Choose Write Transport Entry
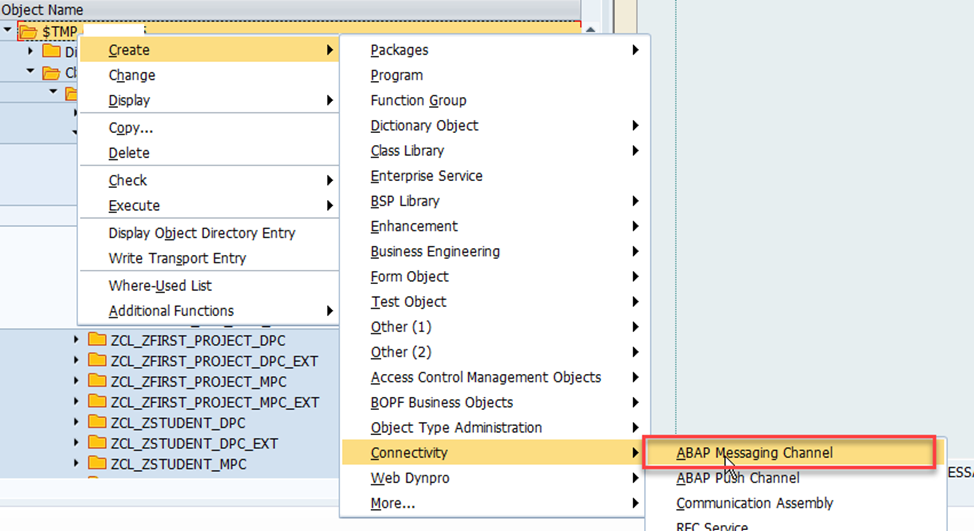This screenshot has width=974, height=531. click(209, 258)
